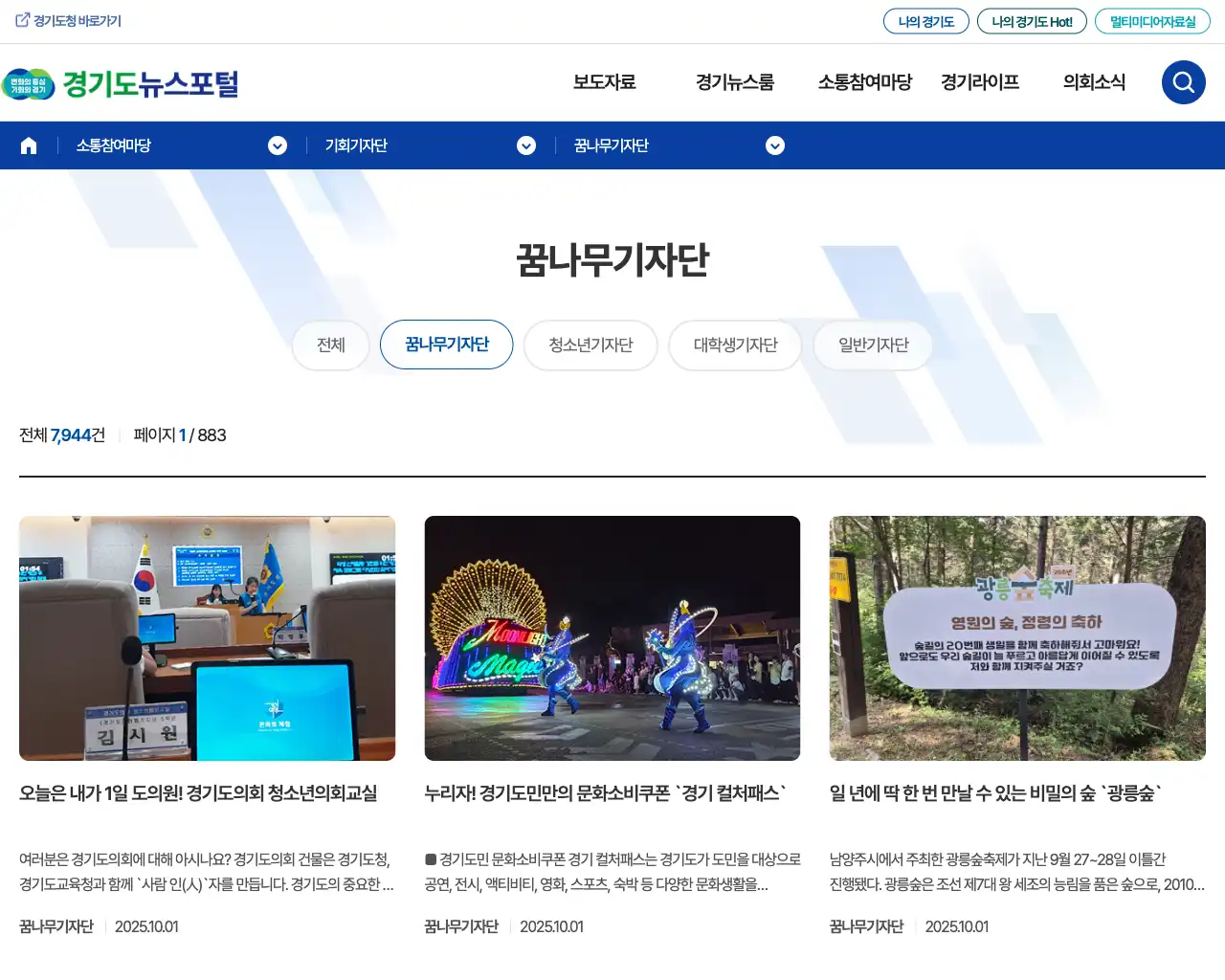Open the 꿈나무기자단 breadcrumb dropdown

[x=774, y=145]
